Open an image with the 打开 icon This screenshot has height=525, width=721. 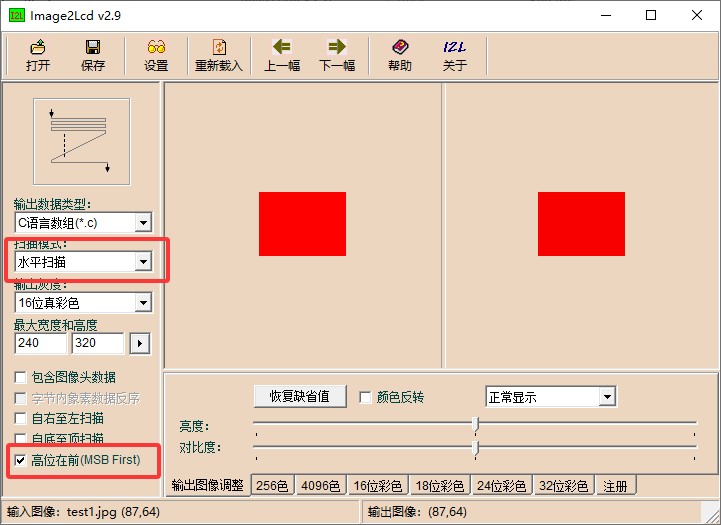pyautogui.click(x=38, y=55)
